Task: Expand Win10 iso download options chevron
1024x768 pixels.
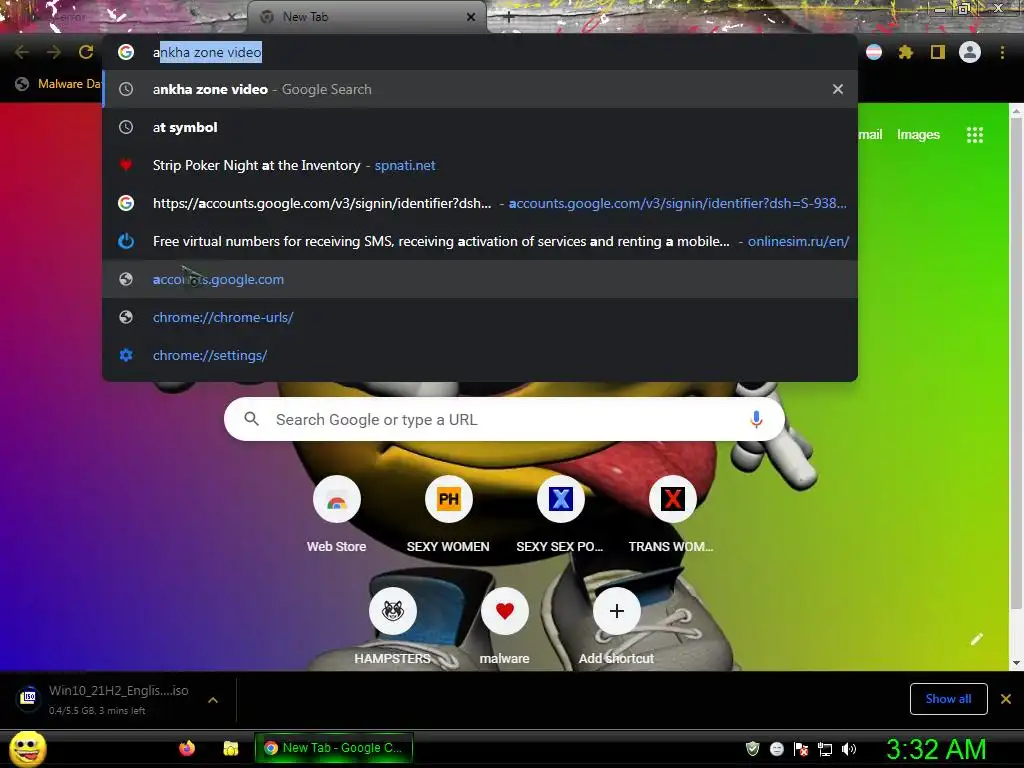Action: pos(213,700)
